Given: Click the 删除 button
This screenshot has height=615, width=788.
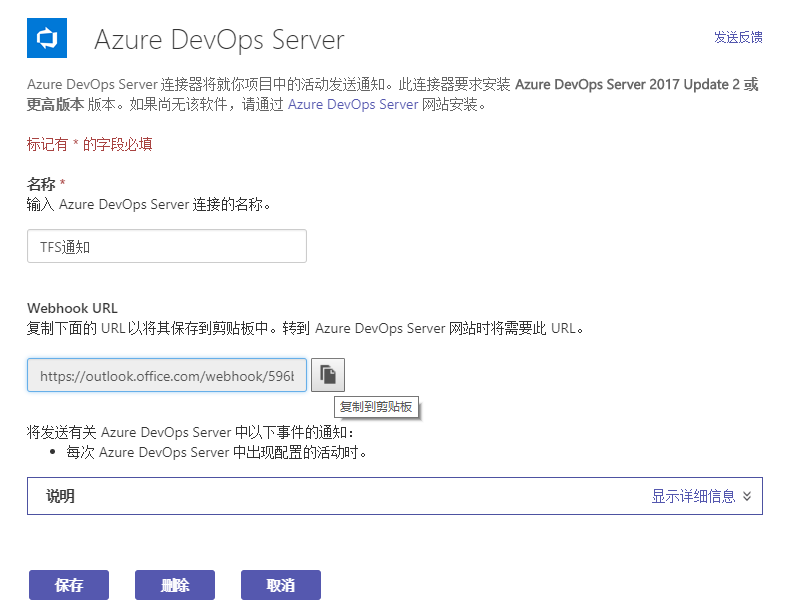Looking at the screenshot, I should (175, 585).
